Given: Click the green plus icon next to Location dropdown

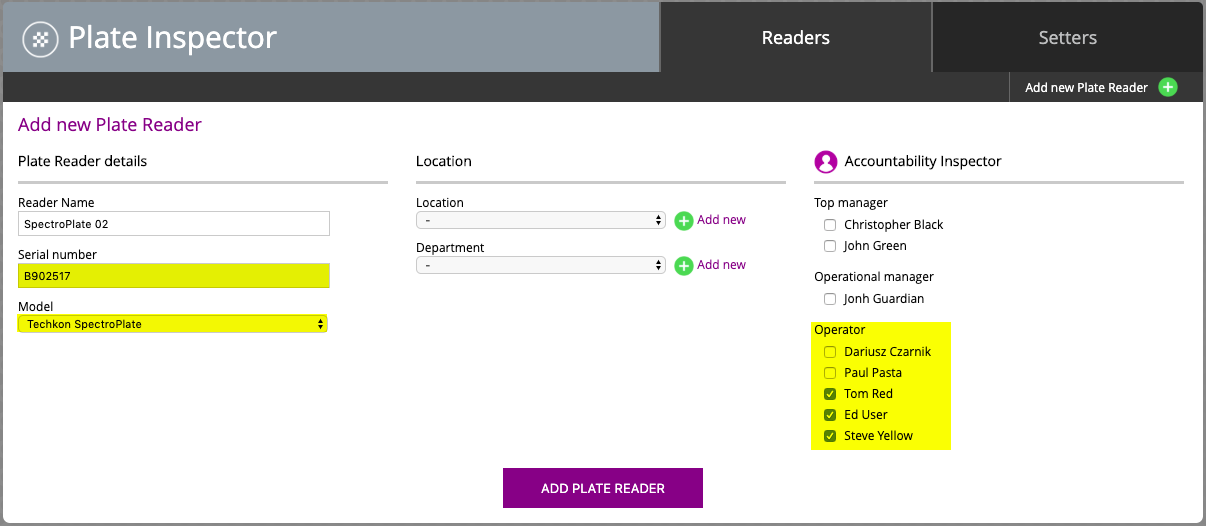Looking at the screenshot, I should 684,221.
